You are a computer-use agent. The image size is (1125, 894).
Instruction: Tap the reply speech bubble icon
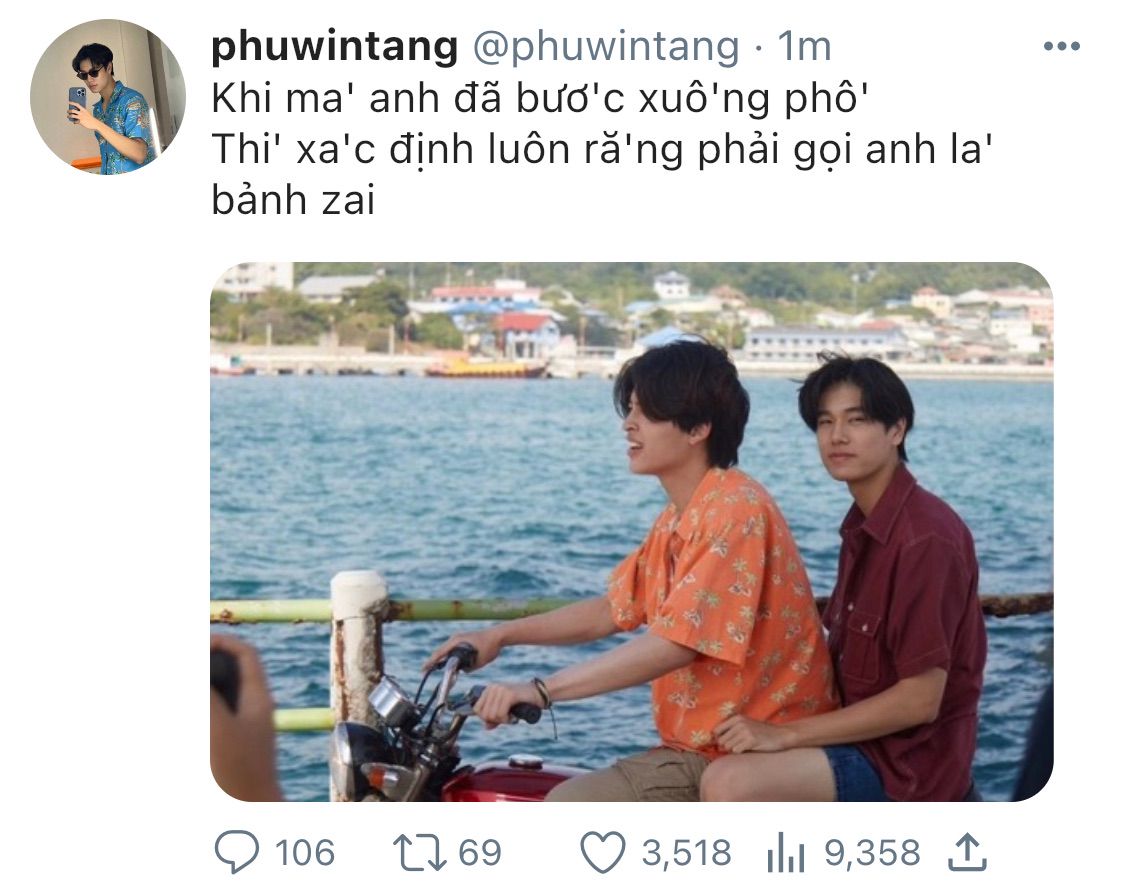click(237, 852)
